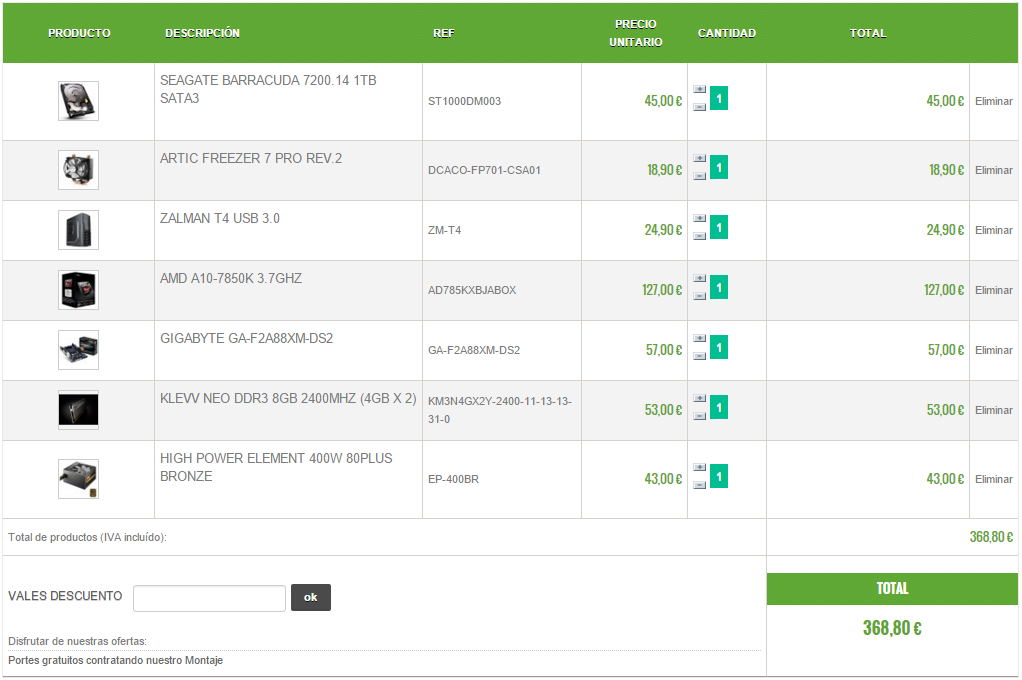Select reference DCACO-FP701-CSA01 text
The height and width of the screenshot is (680, 1022).
[484, 170]
